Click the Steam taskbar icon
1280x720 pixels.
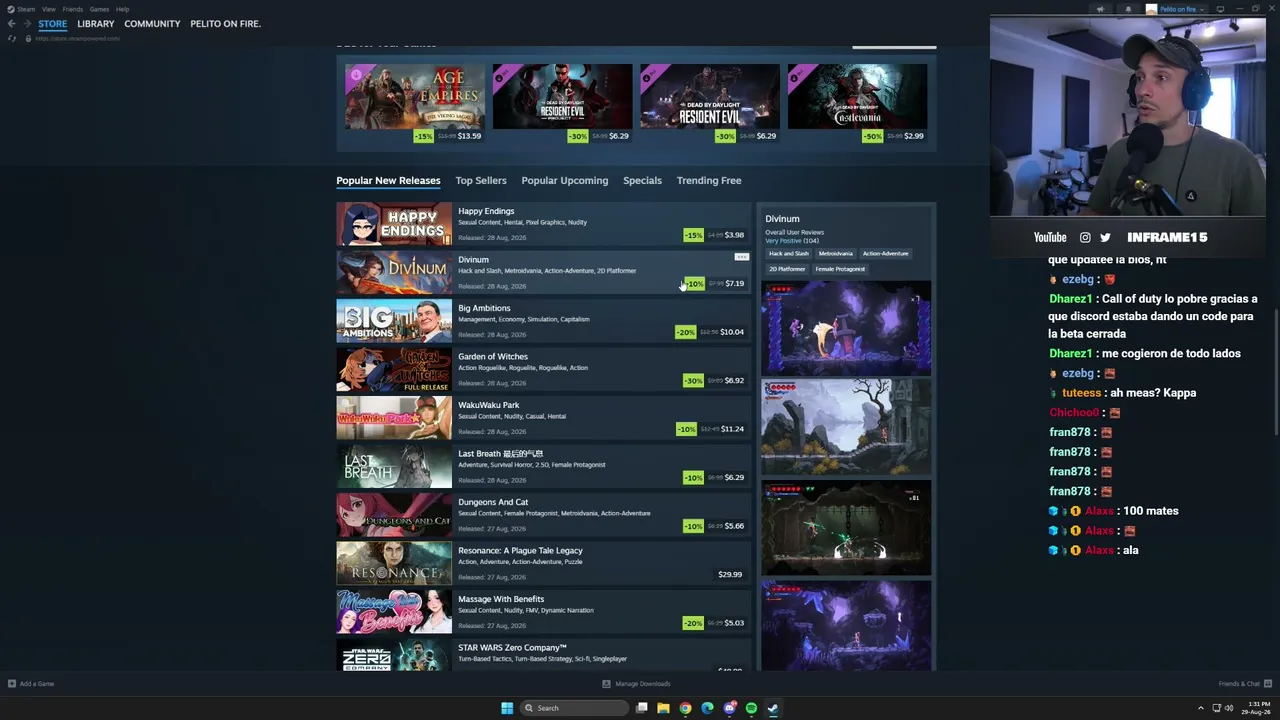tap(773, 708)
